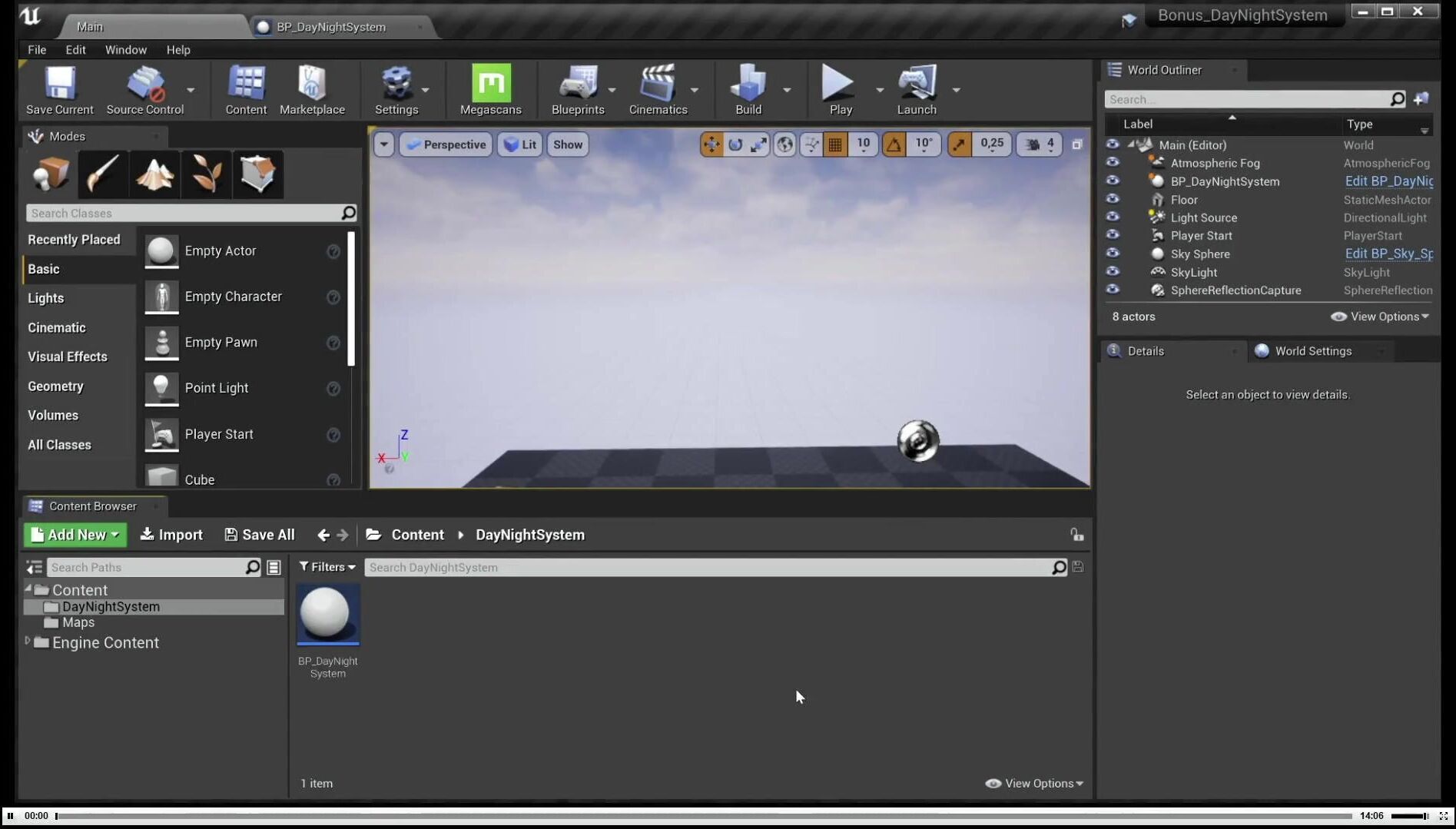Viewport: 1456px width, 829px height.
Task: Start Play in the editor
Action: tap(841, 90)
